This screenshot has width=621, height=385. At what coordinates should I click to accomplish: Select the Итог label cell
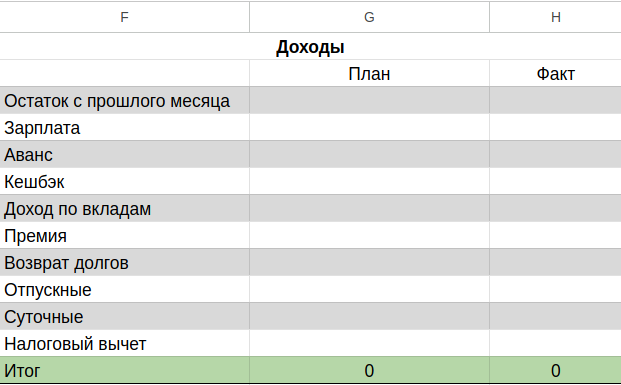point(124,370)
